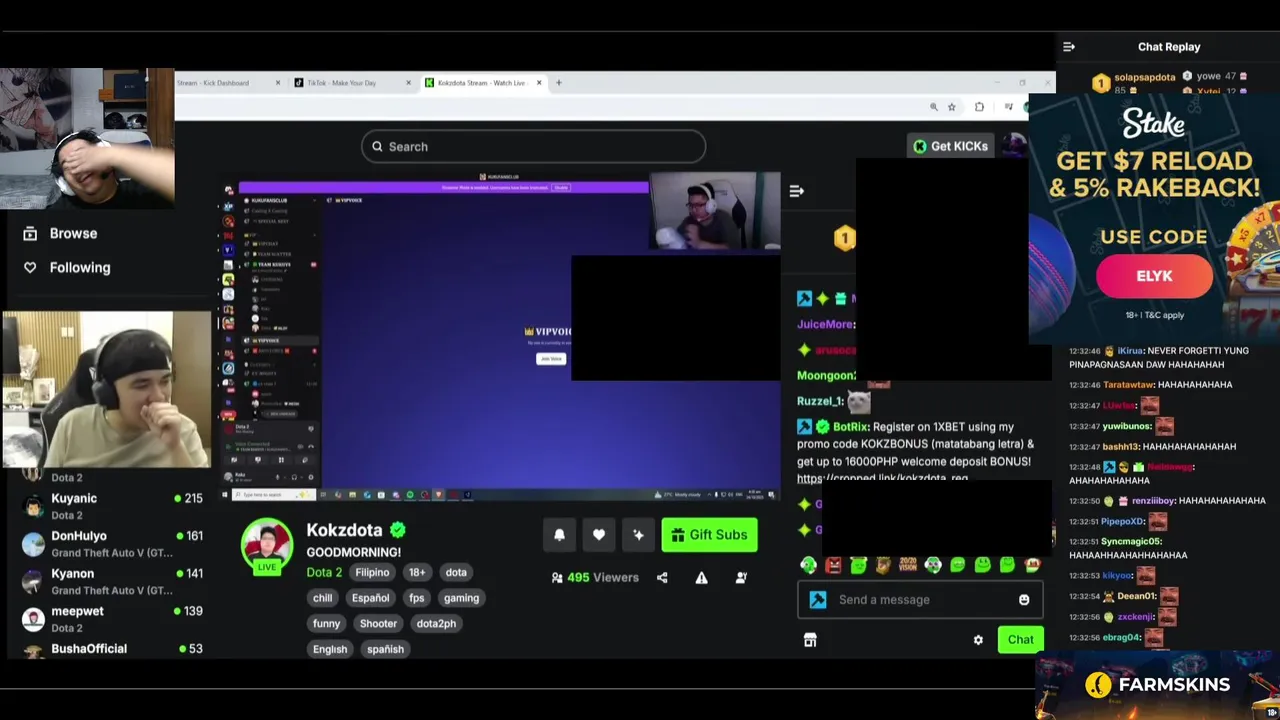1280x720 pixels.
Task: Click the FARMSKINS banner
Action: tap(1157, 685)
